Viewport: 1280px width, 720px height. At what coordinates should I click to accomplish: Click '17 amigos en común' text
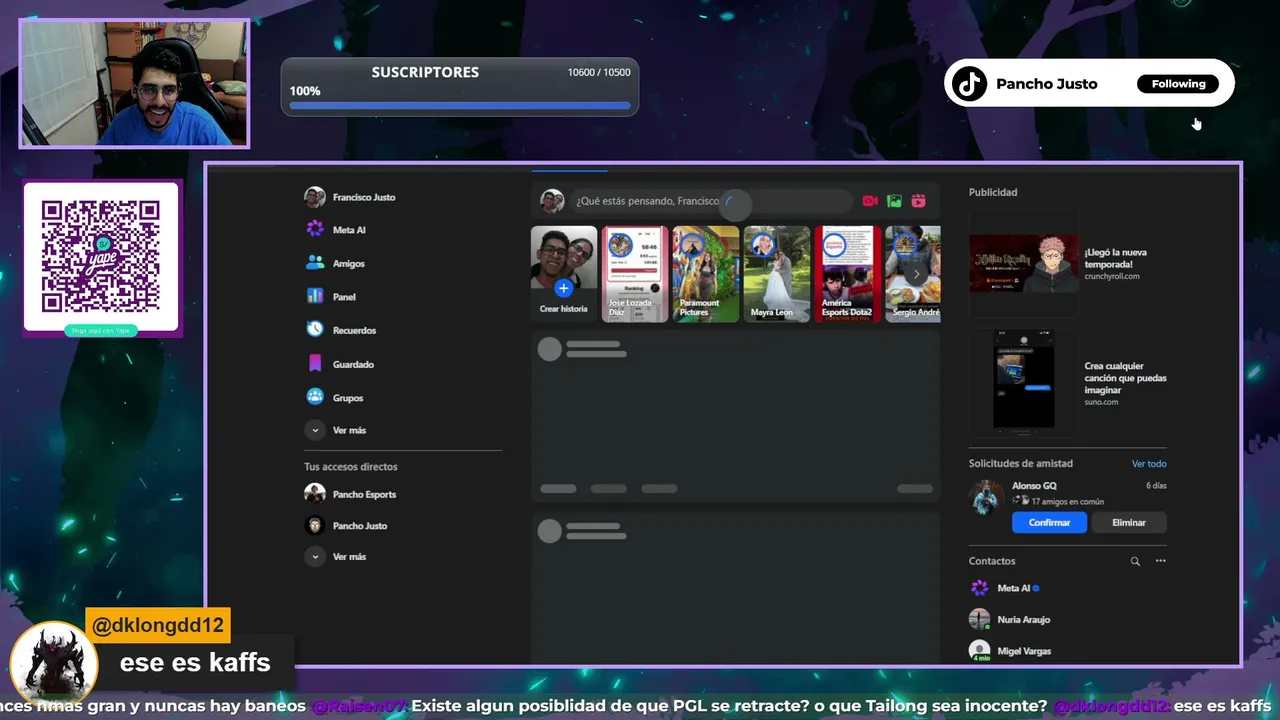(1065, 501)
